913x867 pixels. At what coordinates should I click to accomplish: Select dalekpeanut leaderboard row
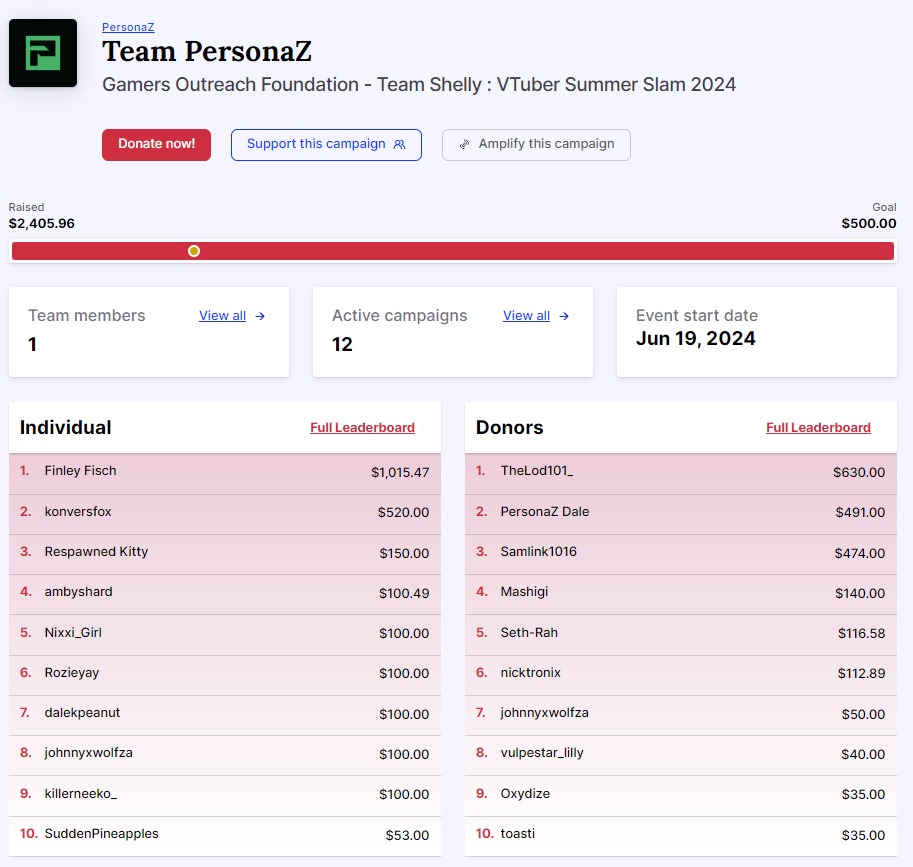pyautogui.click(x=225, y=716)
